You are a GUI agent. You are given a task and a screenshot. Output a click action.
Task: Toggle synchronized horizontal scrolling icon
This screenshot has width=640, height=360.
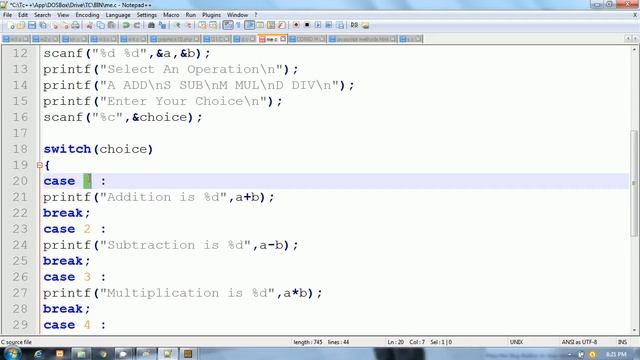tap(213, 25)
